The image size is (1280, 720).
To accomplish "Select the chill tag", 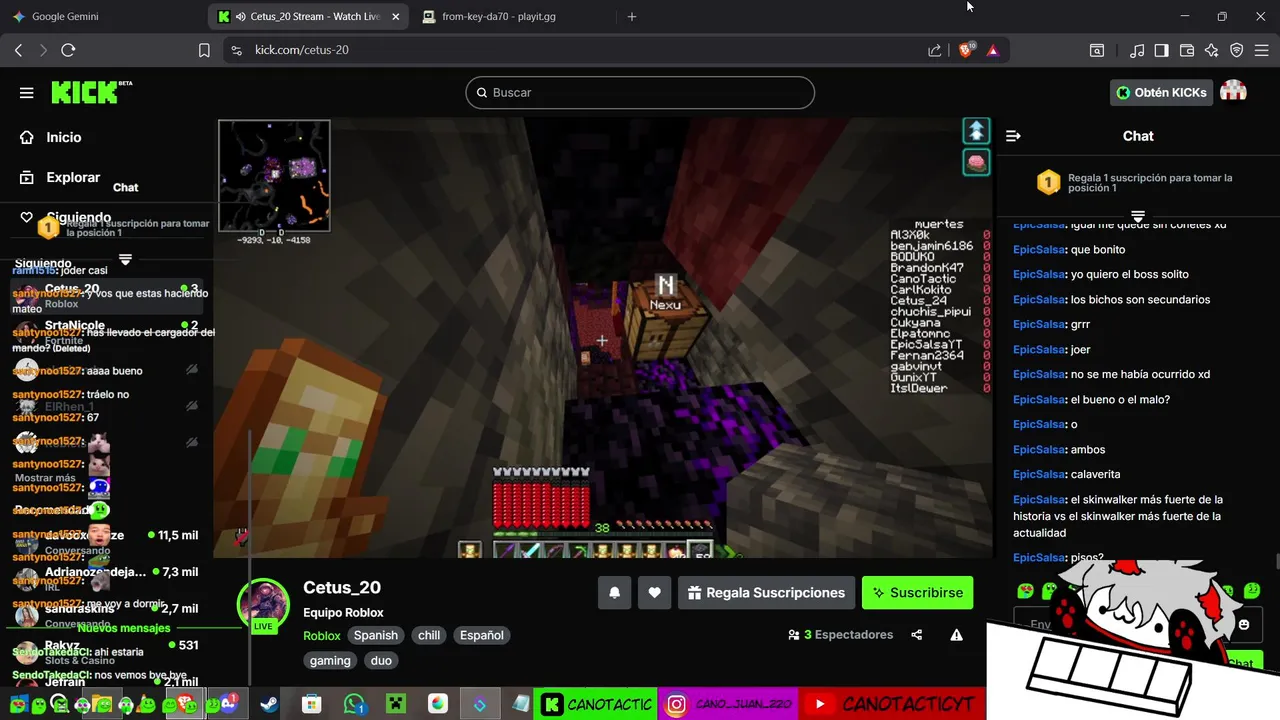I will point(429,635).
